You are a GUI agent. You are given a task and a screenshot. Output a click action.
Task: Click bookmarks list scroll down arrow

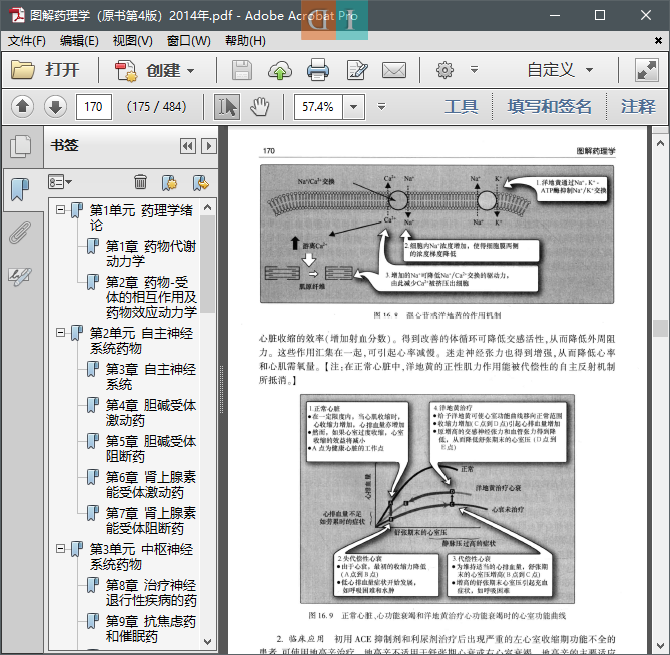pyautogui.click(x=208, y=641)
